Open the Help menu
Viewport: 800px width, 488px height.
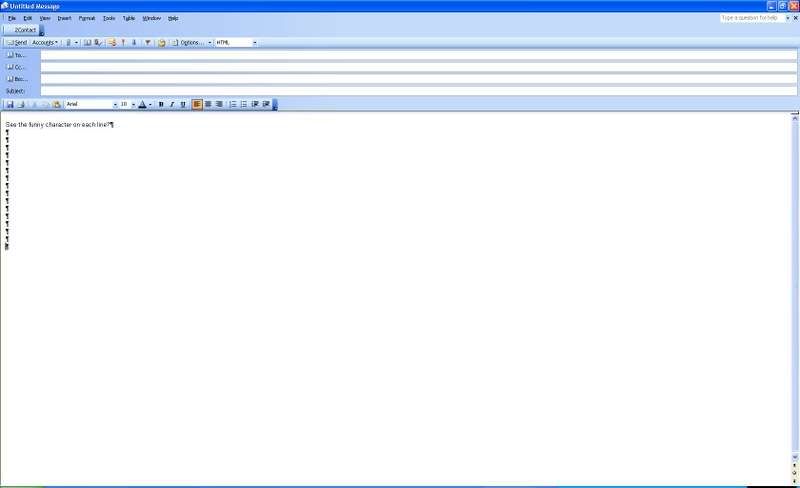click(173, 18)
